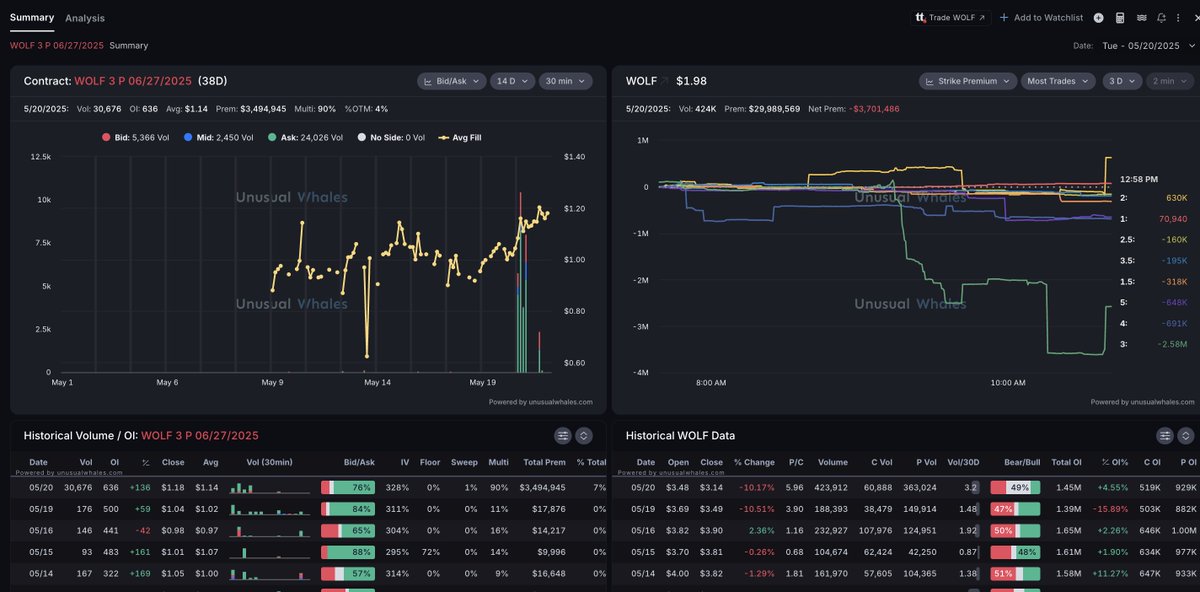The height and width of the screenshot is (592, 1200).
Task: Click the bell alert icon
Action: click(1162, 18)
